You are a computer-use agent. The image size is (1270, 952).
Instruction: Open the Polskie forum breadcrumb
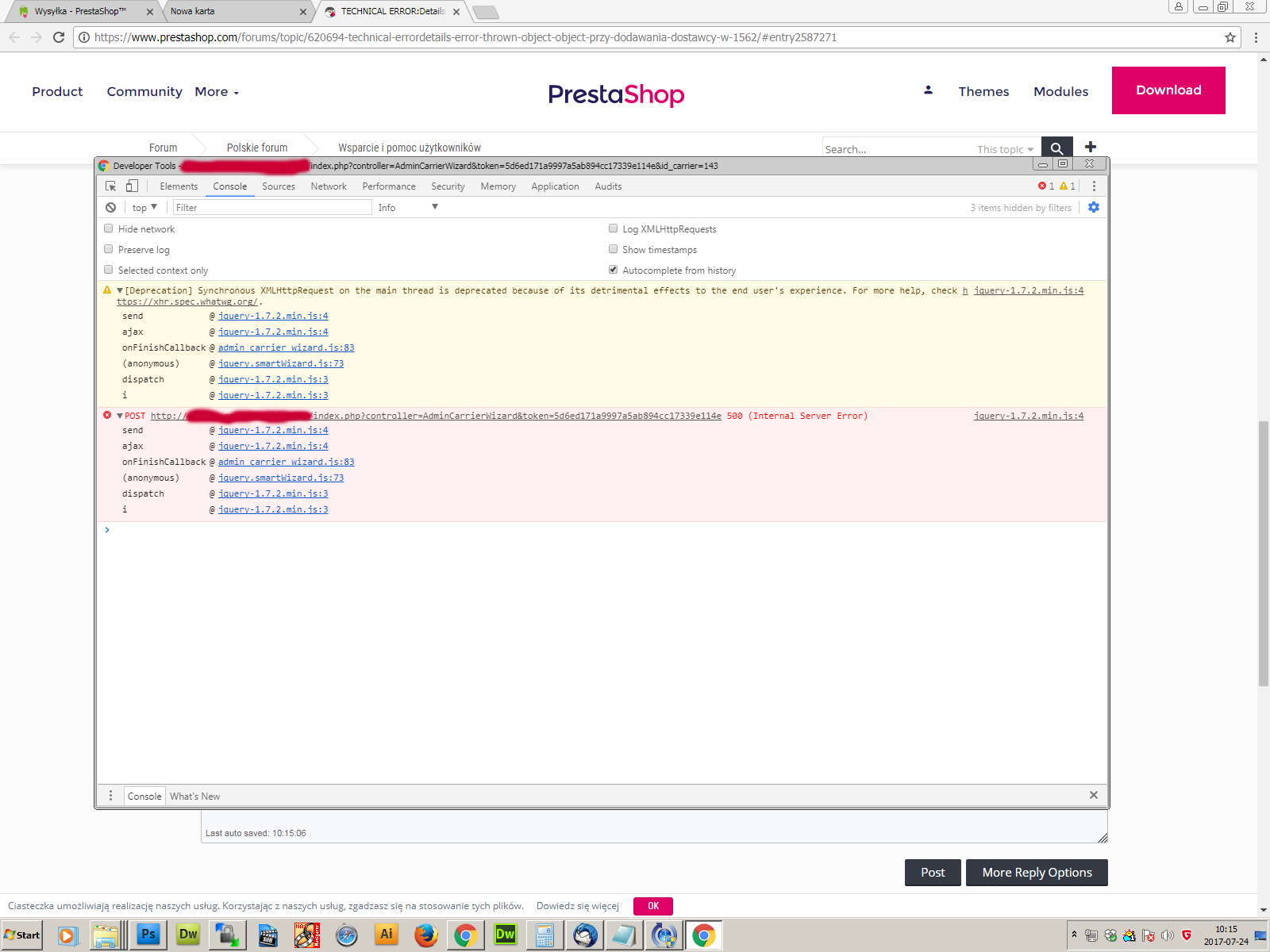coord(257,148)
